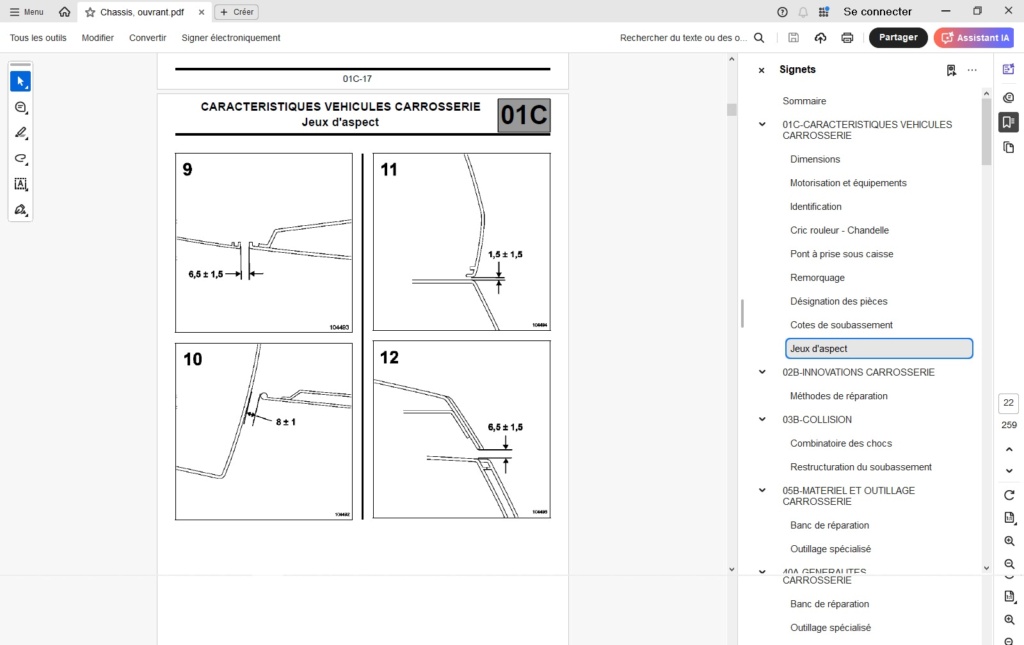Go to the previous page with the up chevron
The width and height of the screenshot is (1024, 645).
pyautogui.click(x=1009, y=449)
